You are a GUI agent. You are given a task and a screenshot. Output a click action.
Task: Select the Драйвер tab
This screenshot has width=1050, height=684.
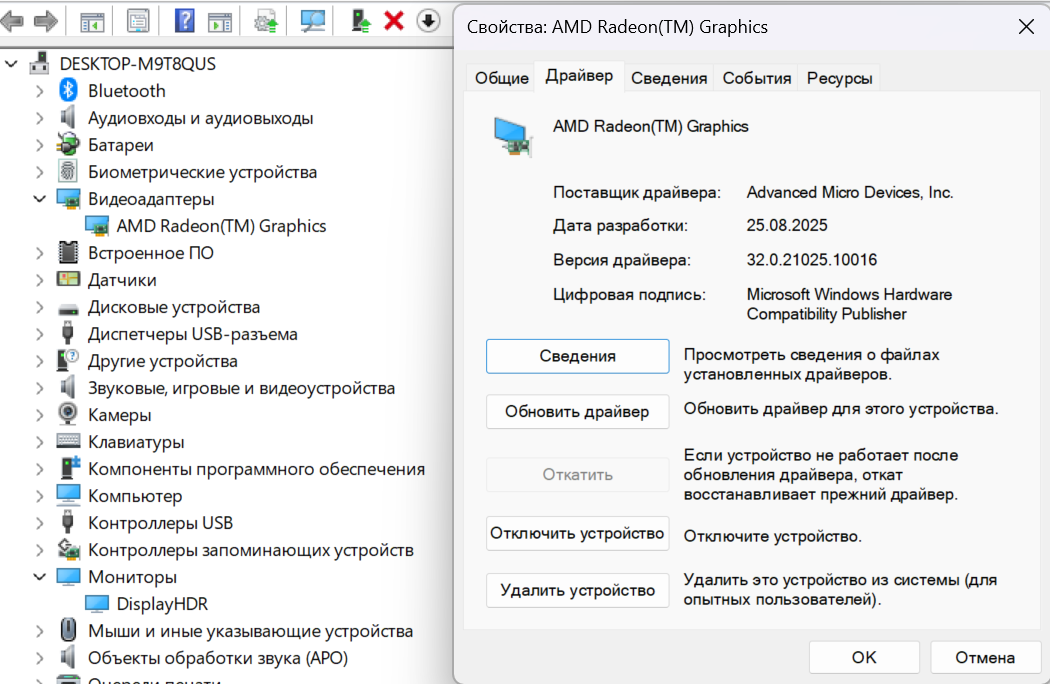(579, 76)
